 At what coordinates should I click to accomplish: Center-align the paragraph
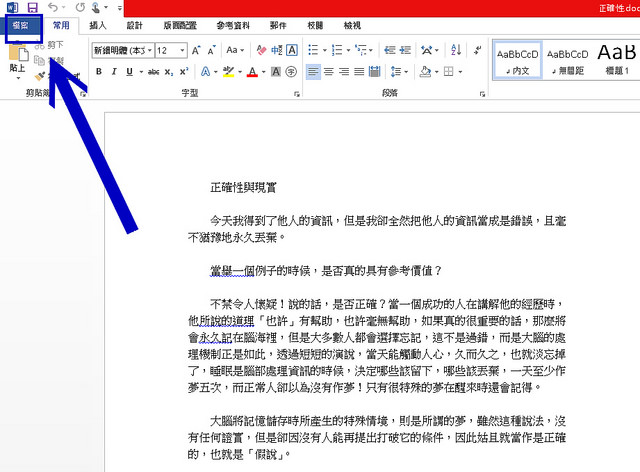coord(330,71)
